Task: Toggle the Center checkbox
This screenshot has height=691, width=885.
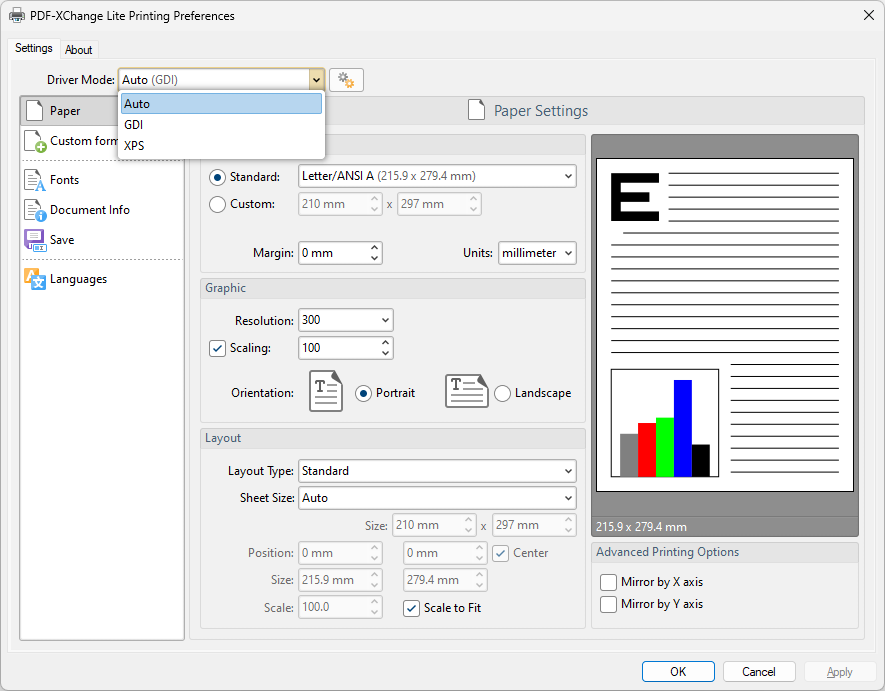Action: point(501,553)
